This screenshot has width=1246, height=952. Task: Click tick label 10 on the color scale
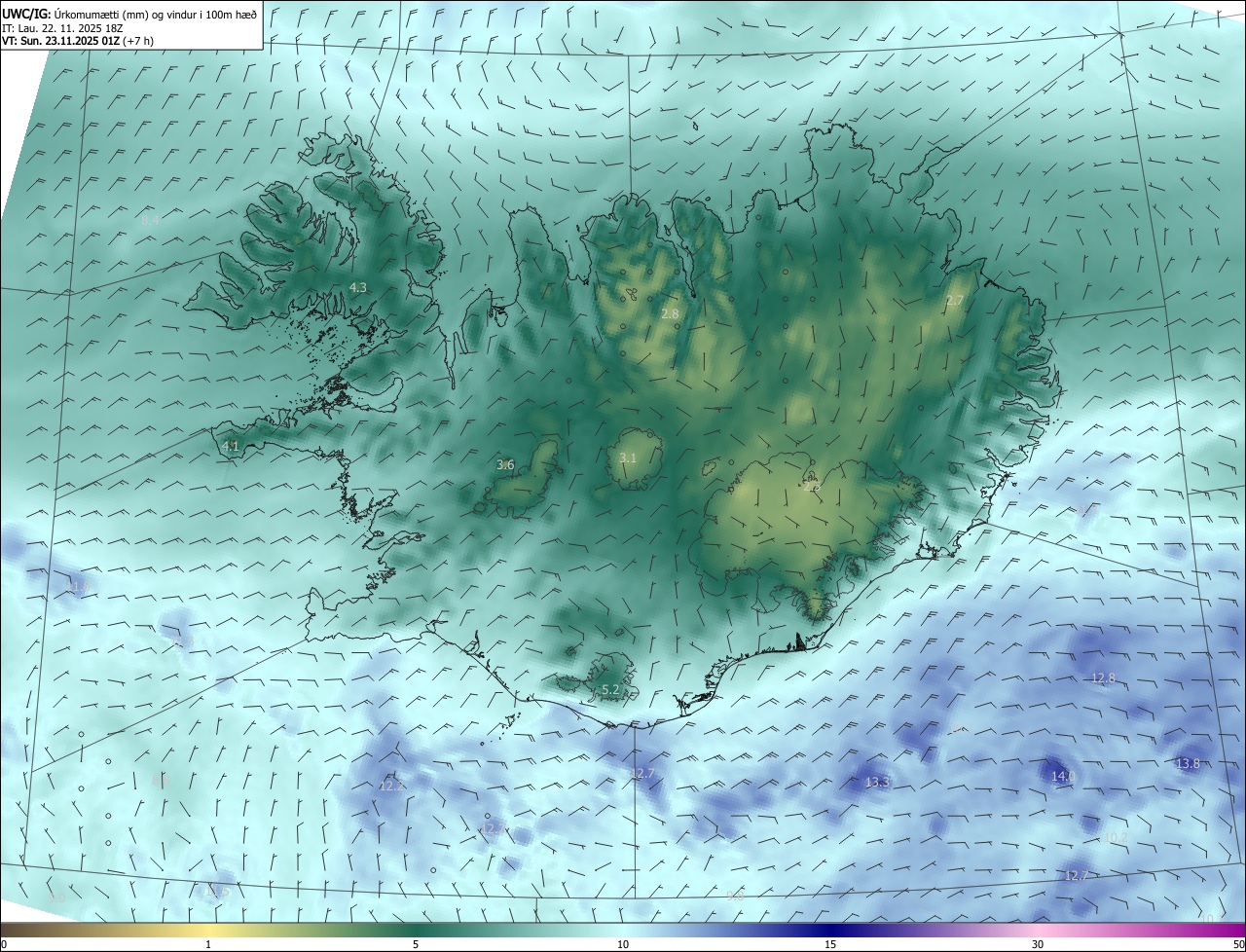pos(623,944)
